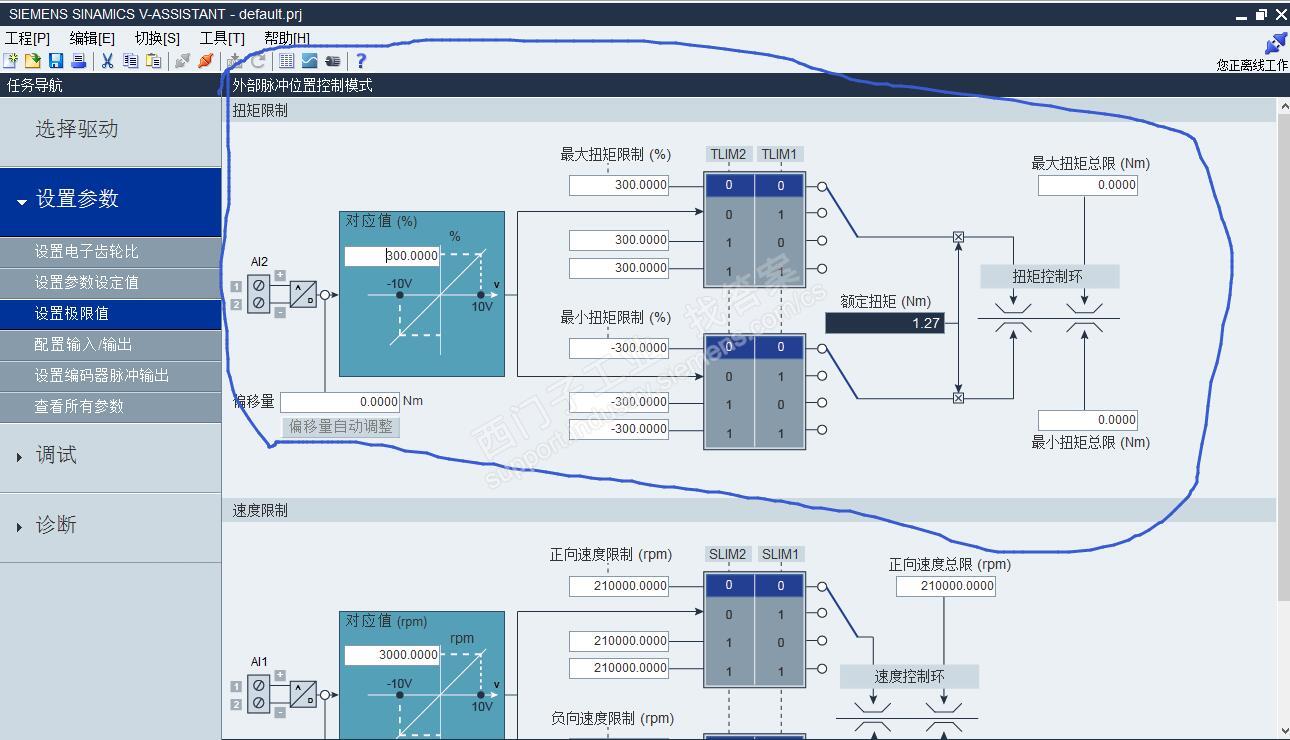Viewport: 1290px width, 740px height.
Task: Go to 设置编码器脉冲输出 page
Action: (110, 376)
